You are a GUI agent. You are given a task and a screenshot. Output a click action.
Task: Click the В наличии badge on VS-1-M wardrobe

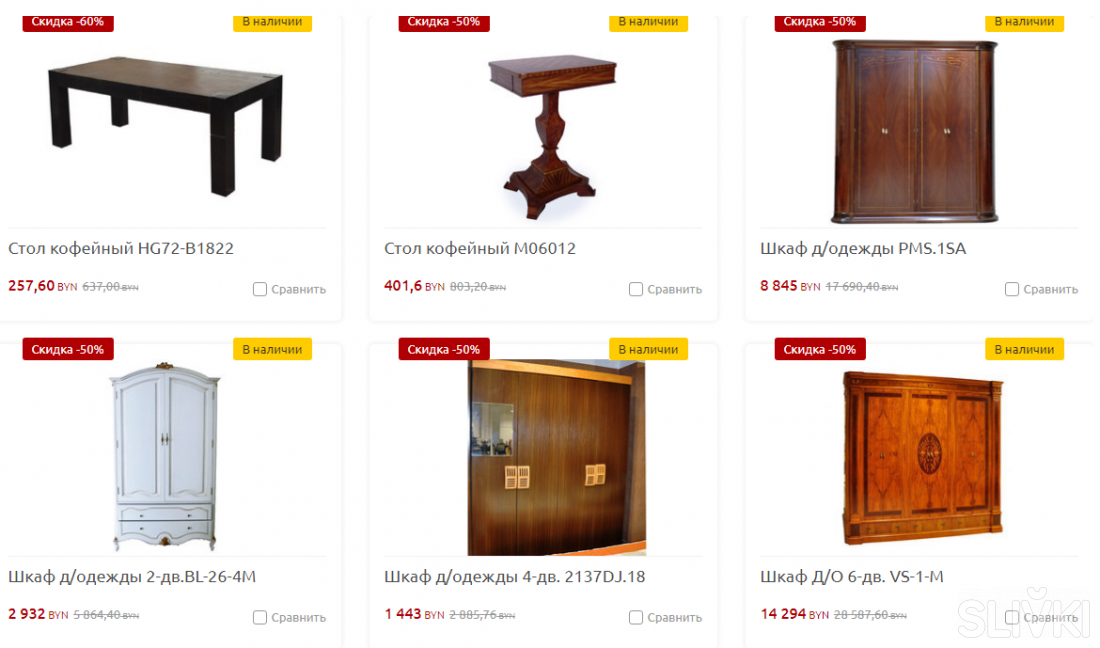(1024, 349)
